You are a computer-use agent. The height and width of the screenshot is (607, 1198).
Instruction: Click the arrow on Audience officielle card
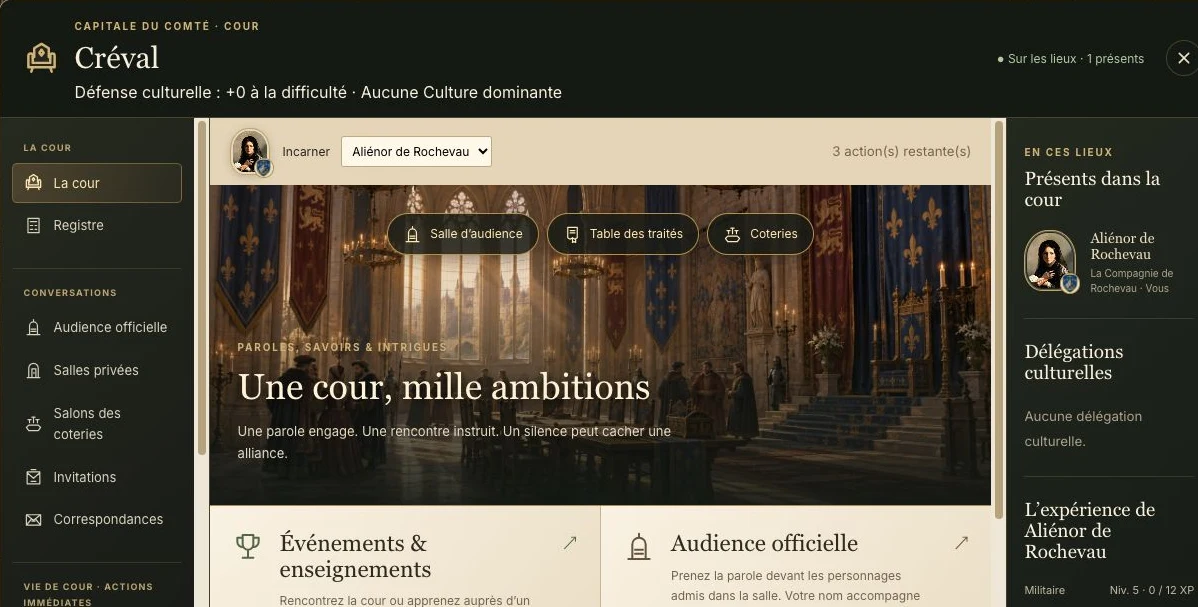pyautogui.click(x=961, y=543)
